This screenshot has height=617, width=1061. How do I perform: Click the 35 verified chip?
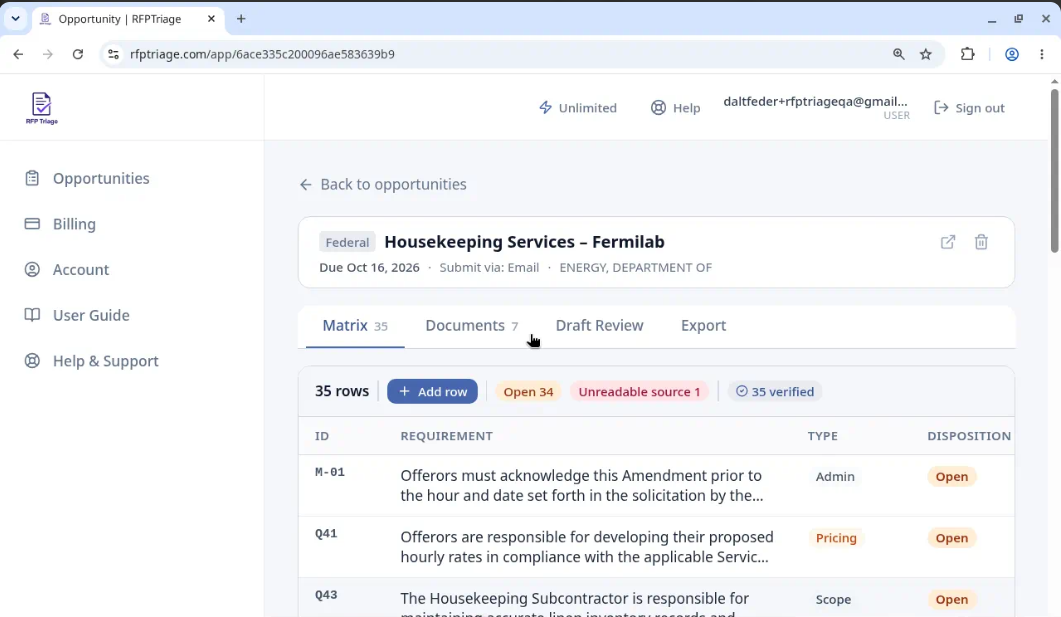pos(775,392)
